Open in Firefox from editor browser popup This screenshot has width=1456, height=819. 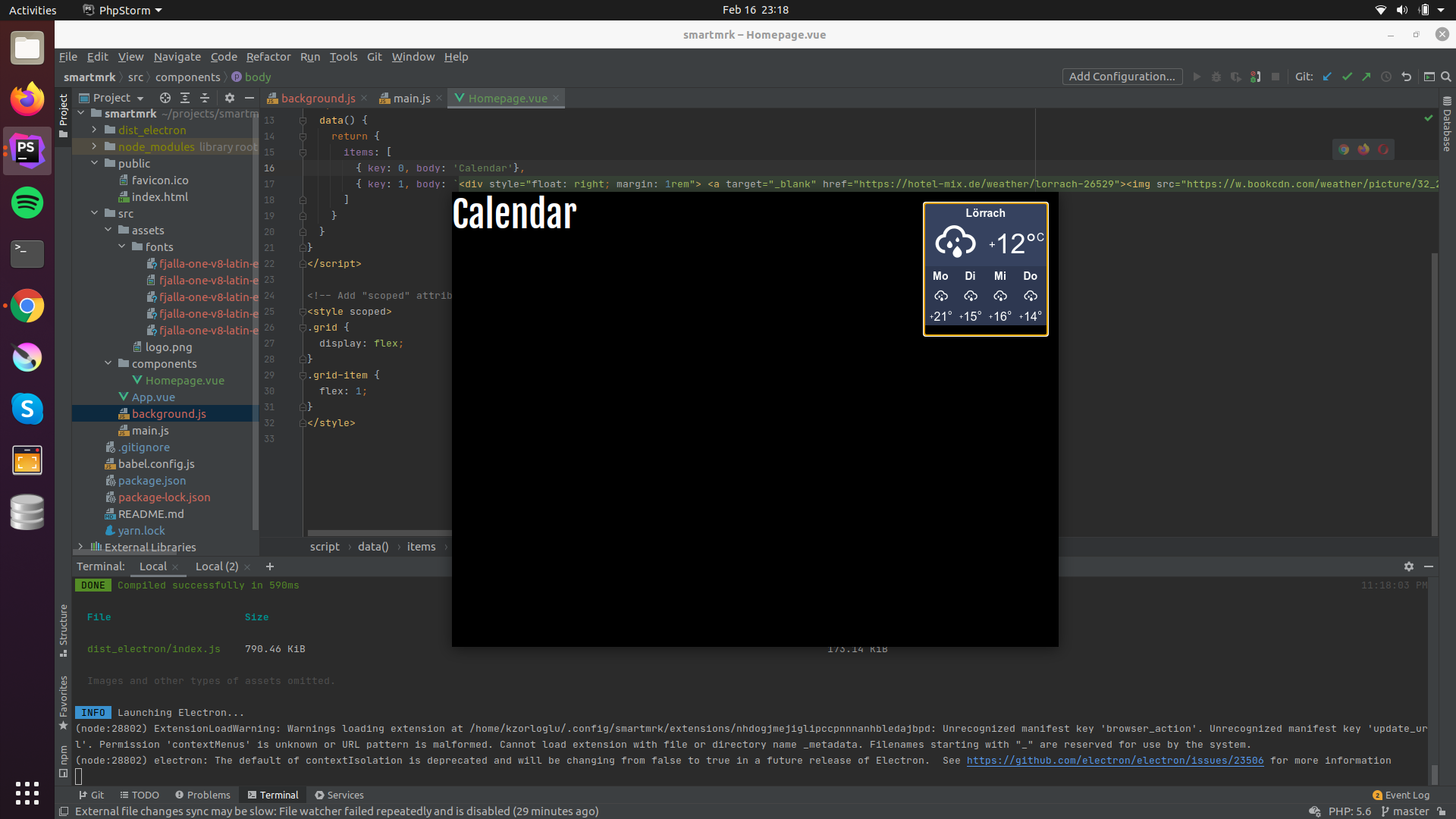click(x=1363, y=149)
